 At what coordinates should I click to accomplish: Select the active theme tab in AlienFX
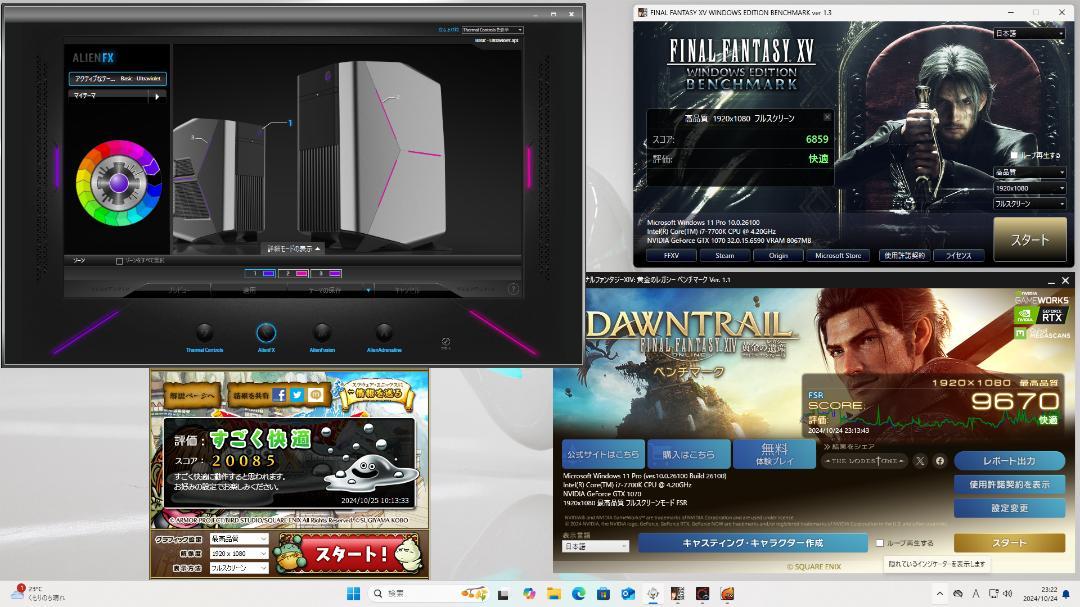[117, 79]
